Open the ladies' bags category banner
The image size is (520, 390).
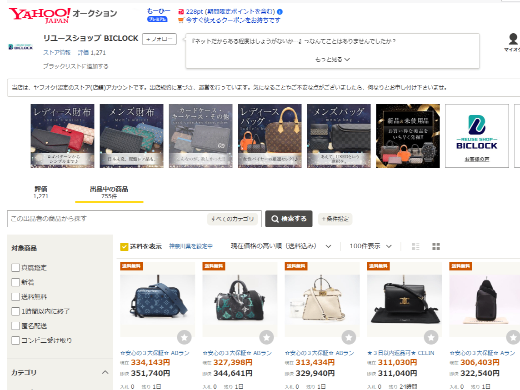point(270,136)
